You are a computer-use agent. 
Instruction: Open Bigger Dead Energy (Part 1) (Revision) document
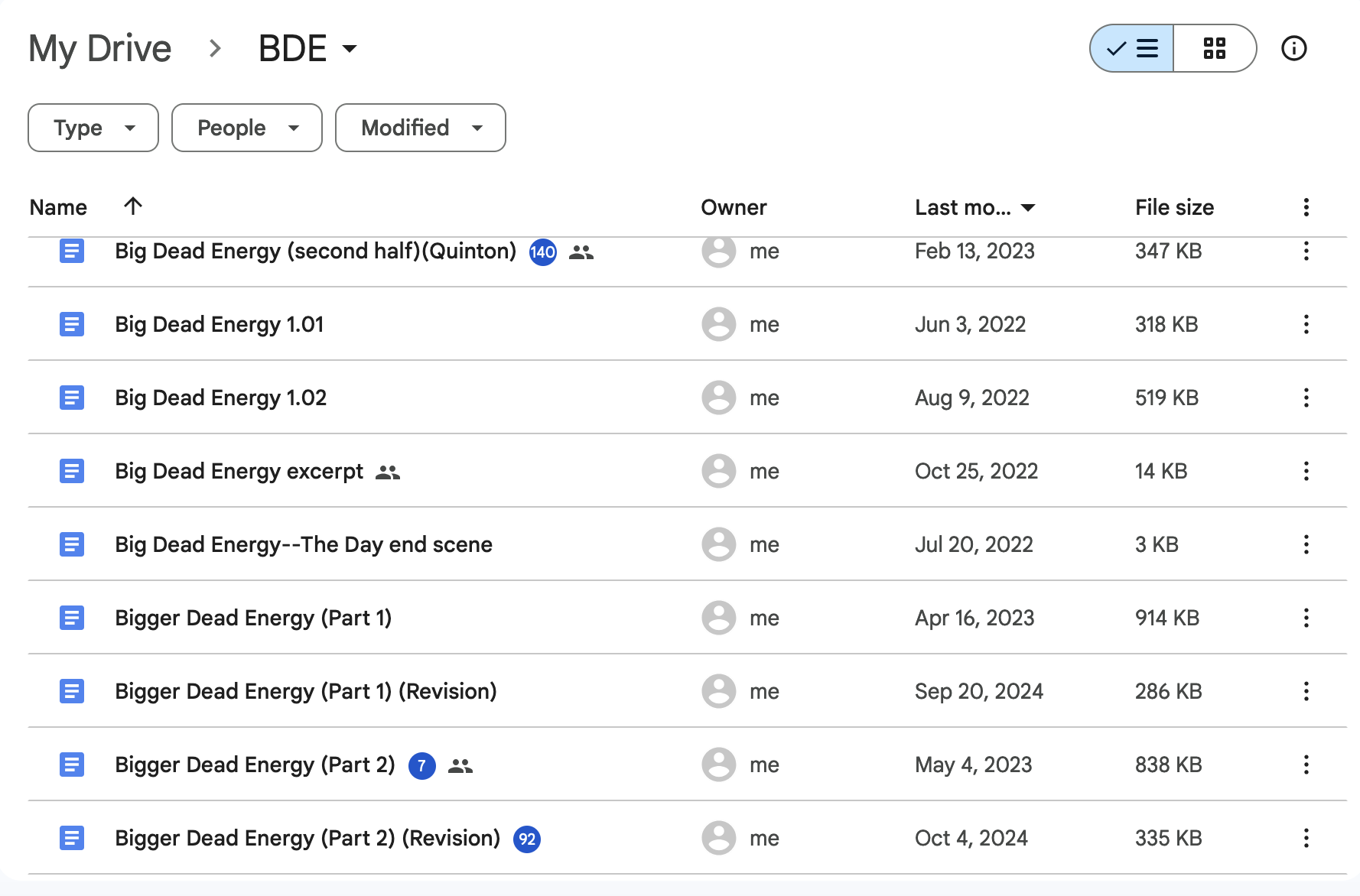tap(305, 692)
